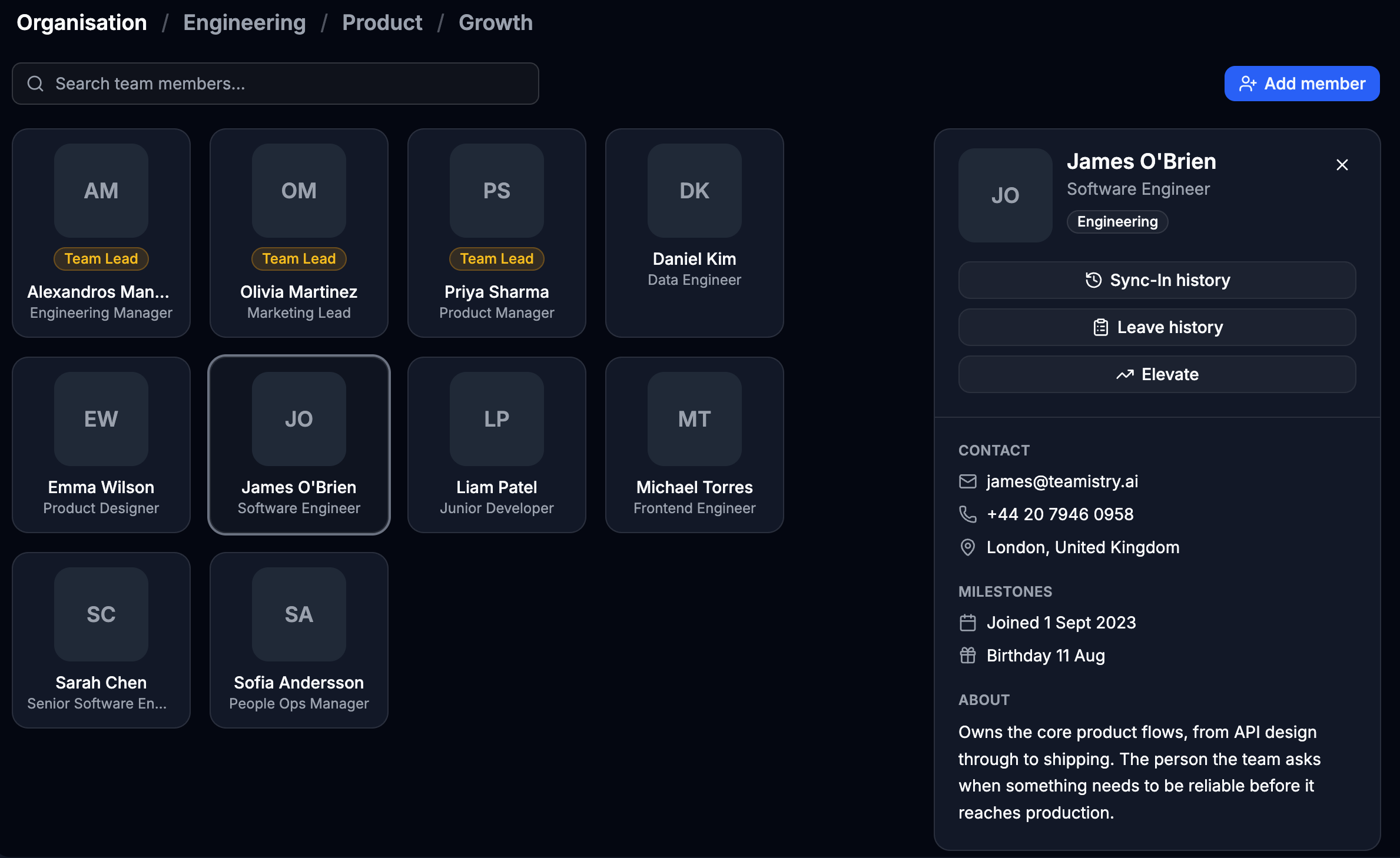Screen dimensions: 1400x858
Task: Click the Engineering Manager role text
Action: tap(101, 313)
